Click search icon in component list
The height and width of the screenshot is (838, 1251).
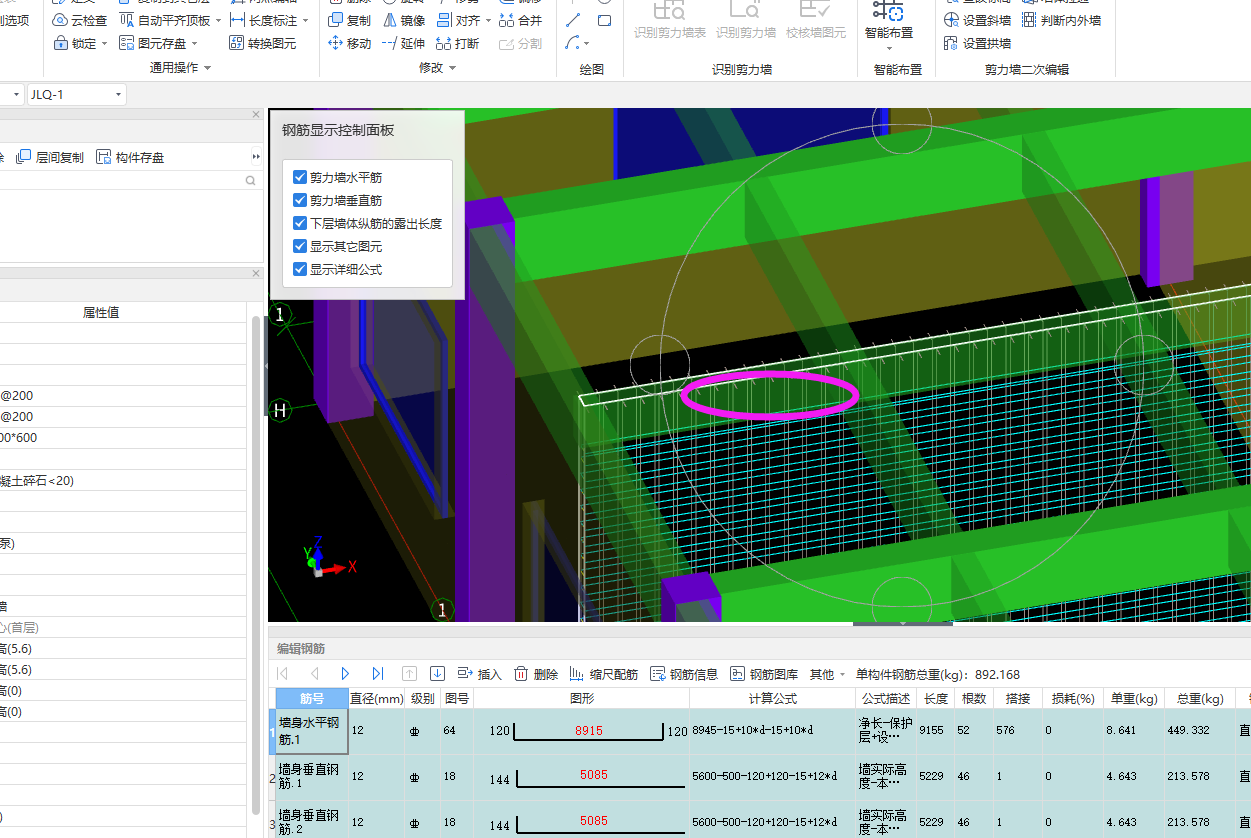[251, 181]
